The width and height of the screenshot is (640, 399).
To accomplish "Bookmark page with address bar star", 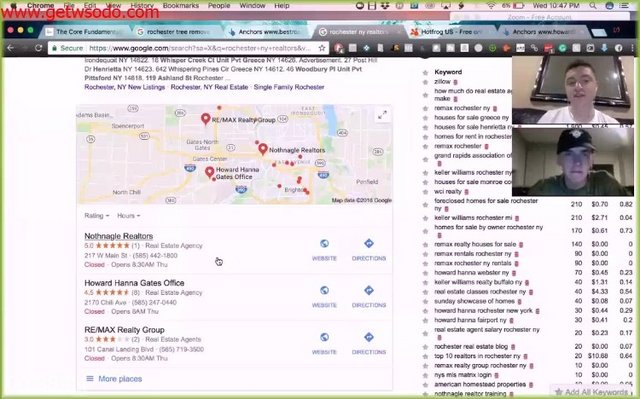I will 322,48.
